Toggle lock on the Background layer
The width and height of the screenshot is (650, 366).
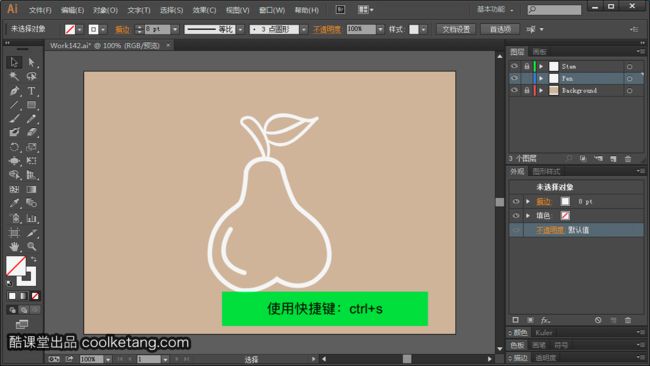coord(526,90)
